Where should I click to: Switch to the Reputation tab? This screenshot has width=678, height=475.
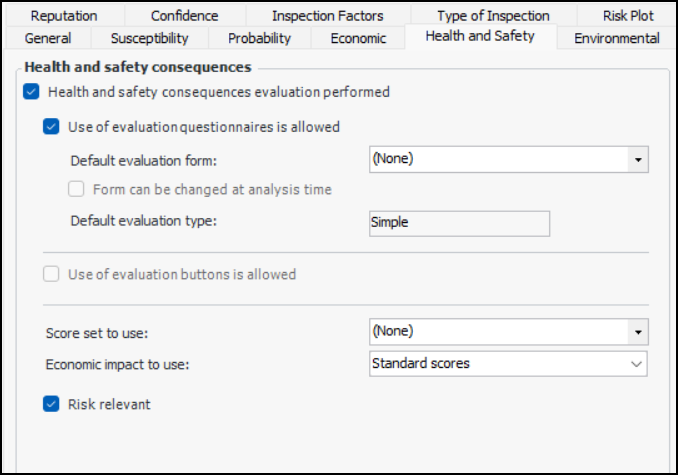[x=64, y=16]
